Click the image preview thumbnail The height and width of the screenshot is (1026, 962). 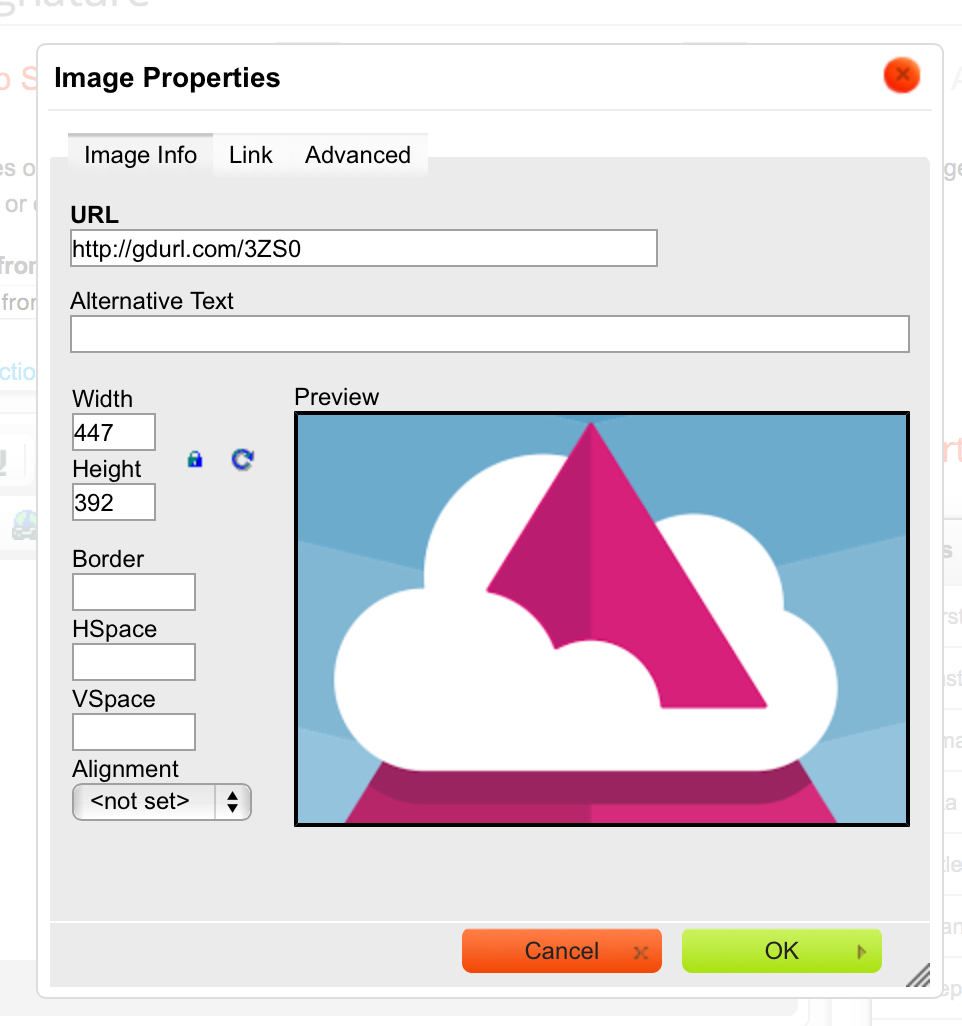[602, 619]
